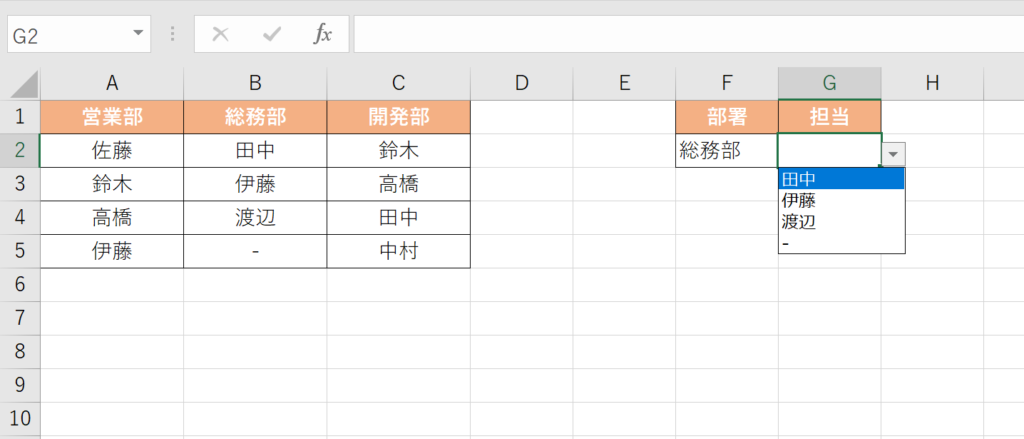This screenshot has height=439, width=1024.
Task: Select column D header
Action: 521,83
